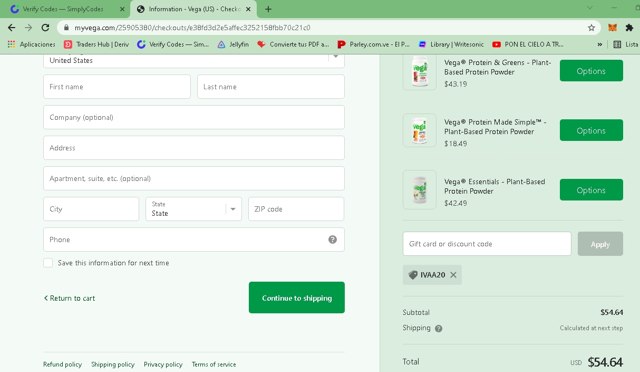Focus the Company optional field

194,117
